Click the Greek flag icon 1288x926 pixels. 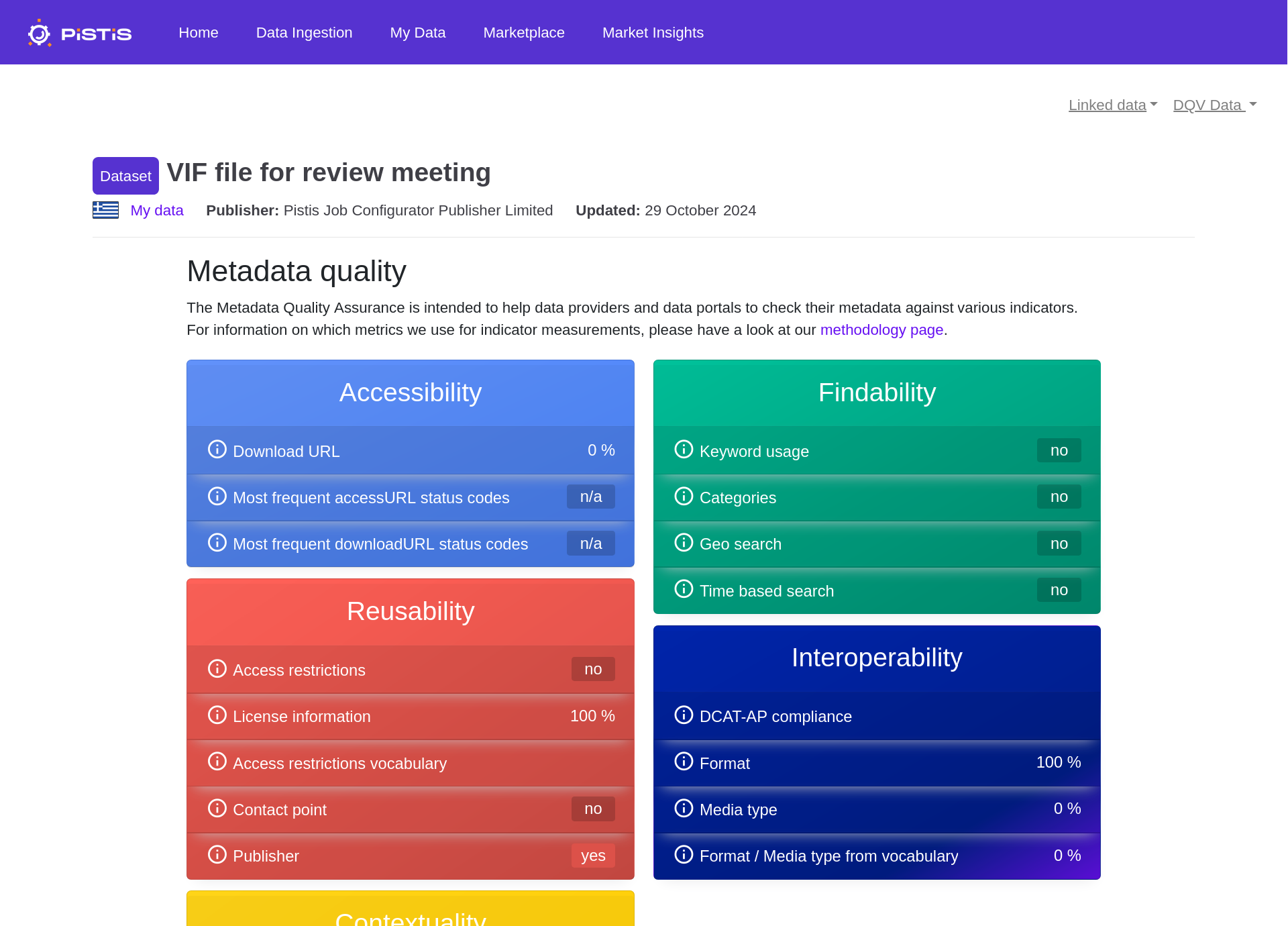point(105,210)
